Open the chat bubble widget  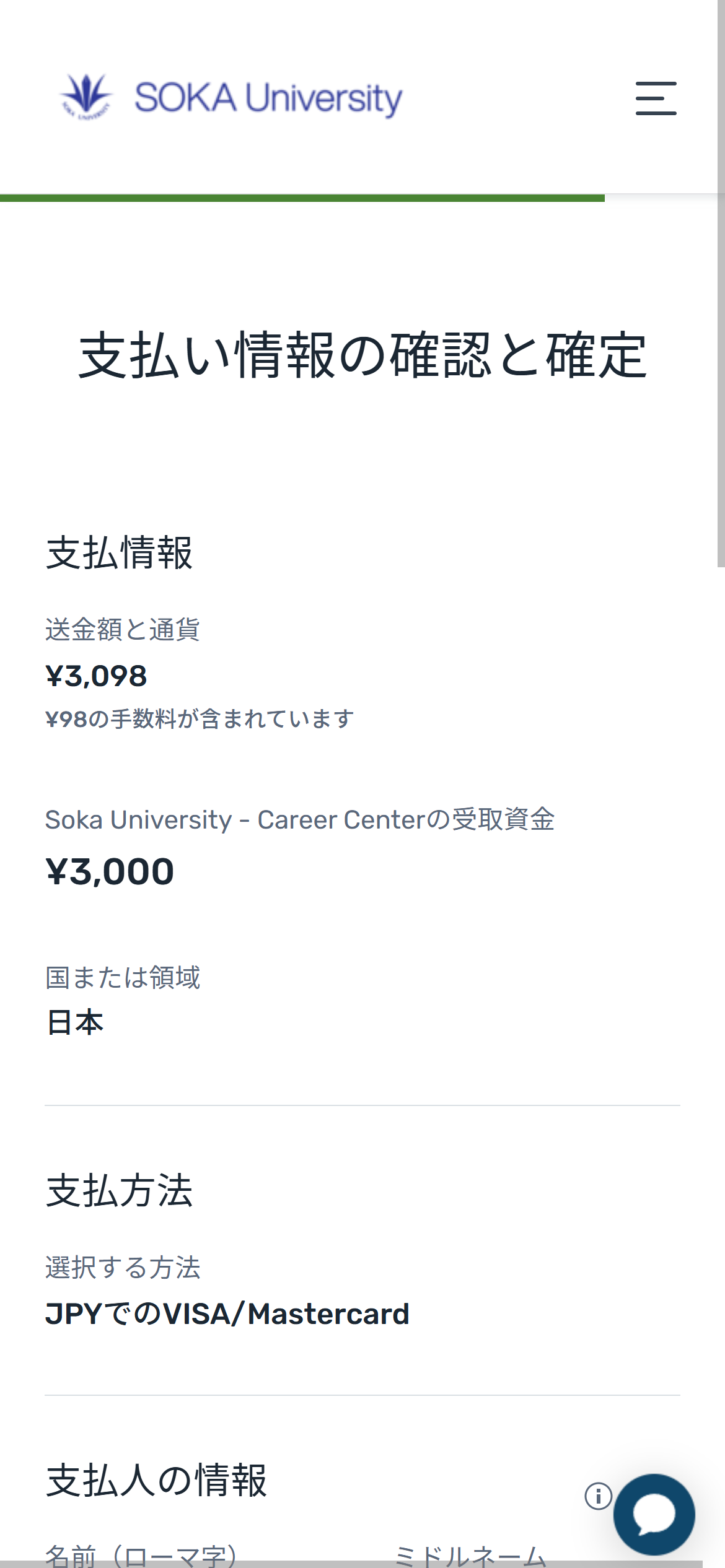coord(654,1514)
